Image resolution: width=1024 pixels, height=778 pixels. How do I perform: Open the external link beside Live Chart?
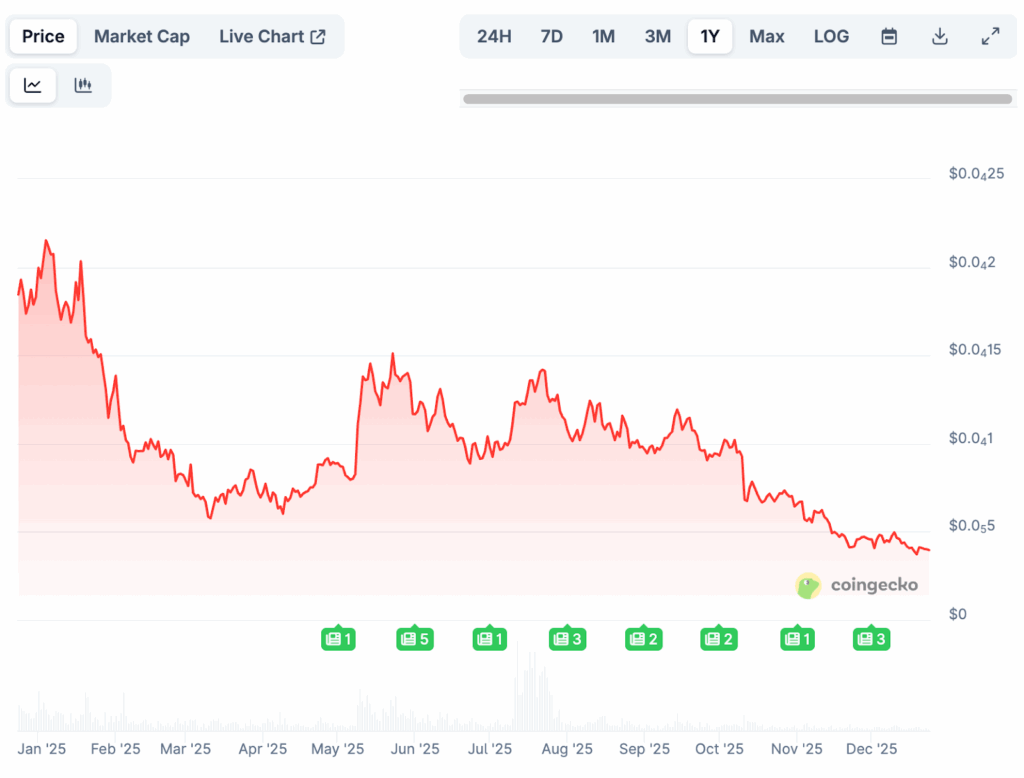(318, 36)
